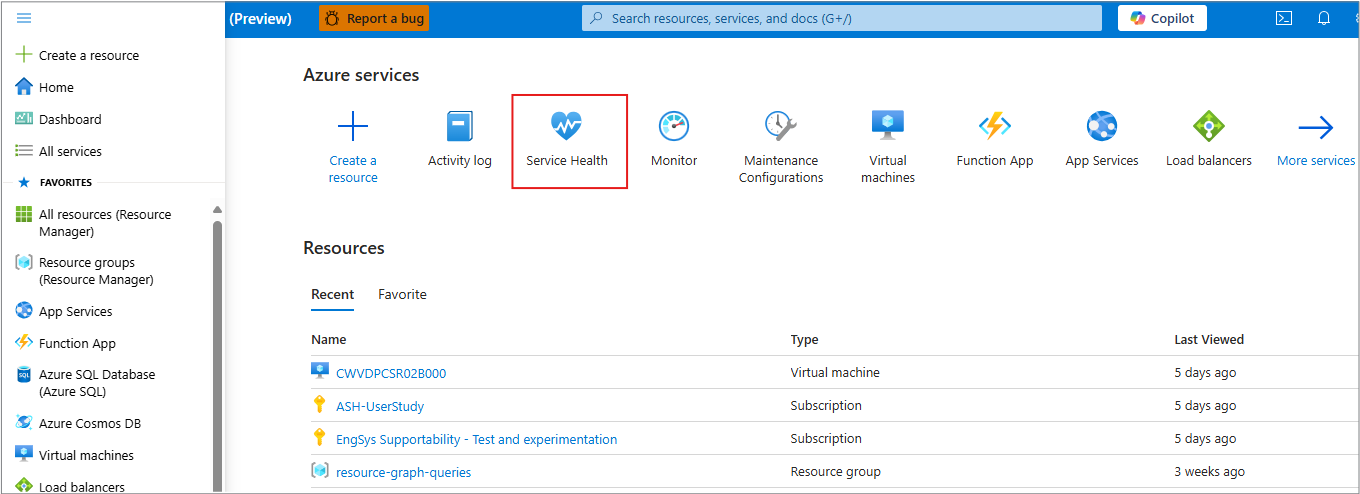This screenshot has height=494, width=1360.
Task: Click the Load balancers icon in sidebar
Action: click(24, 486)
